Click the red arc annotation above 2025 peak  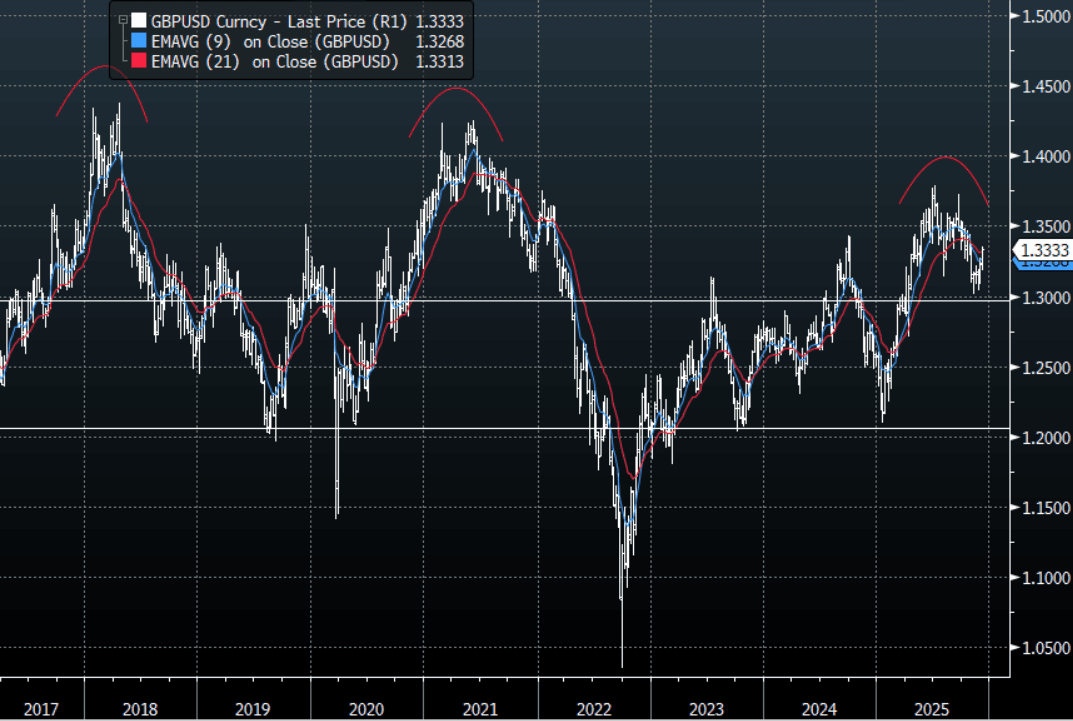[x=945, y=158]
